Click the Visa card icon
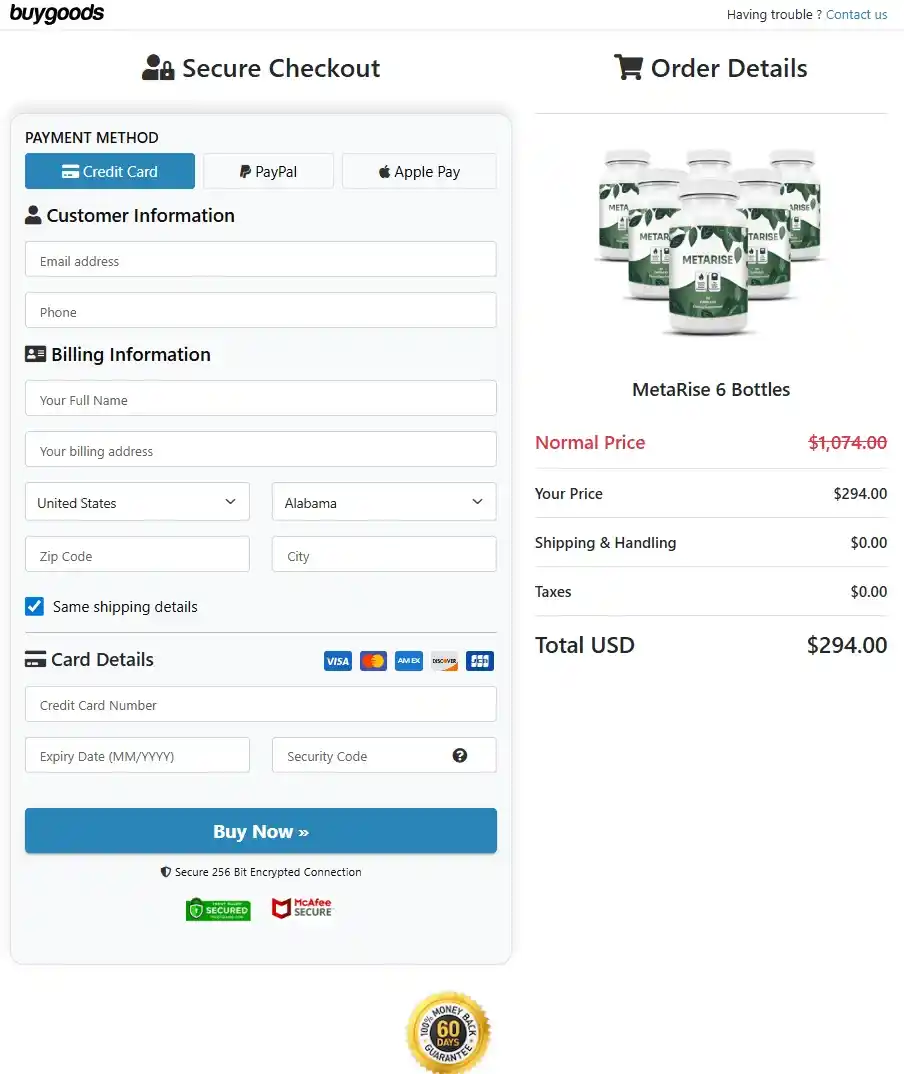This screenshot has height=1074, width=904. (x=337, y=661)
